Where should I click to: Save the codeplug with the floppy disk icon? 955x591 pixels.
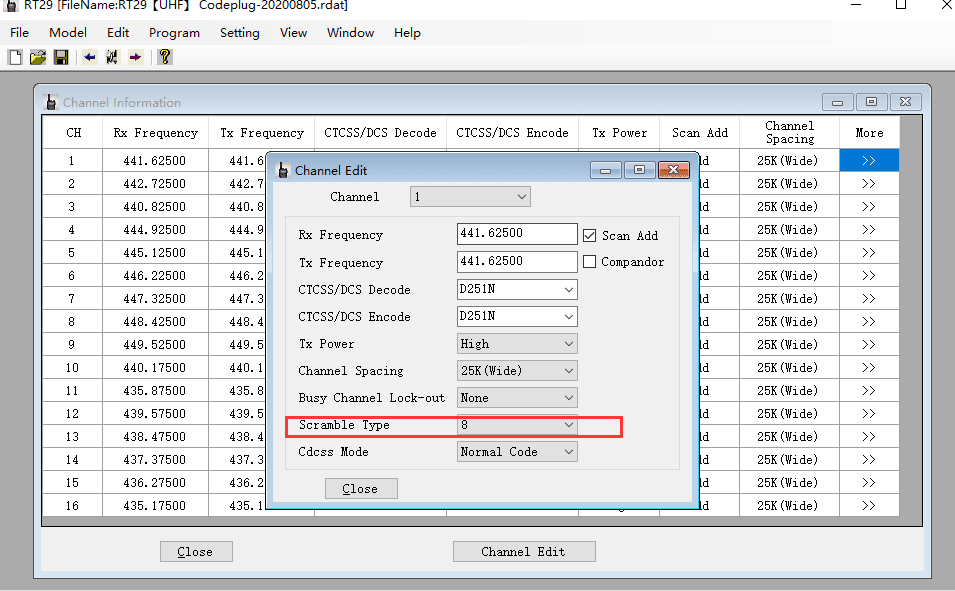pyautogui.click(x=61, y=57)
